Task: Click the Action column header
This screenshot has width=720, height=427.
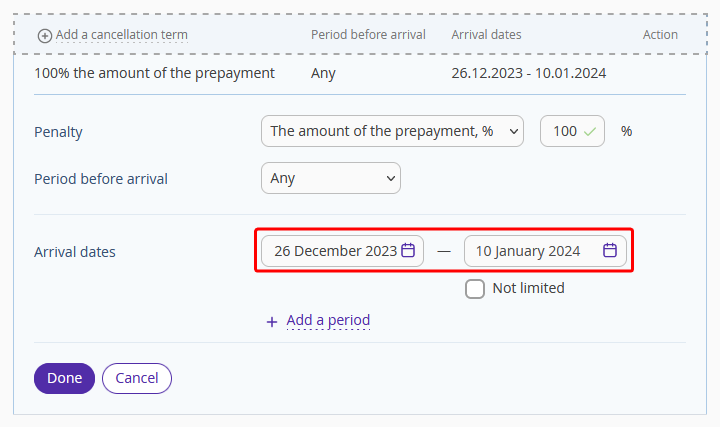Action: pyautogui.click(x=660, y=35)
